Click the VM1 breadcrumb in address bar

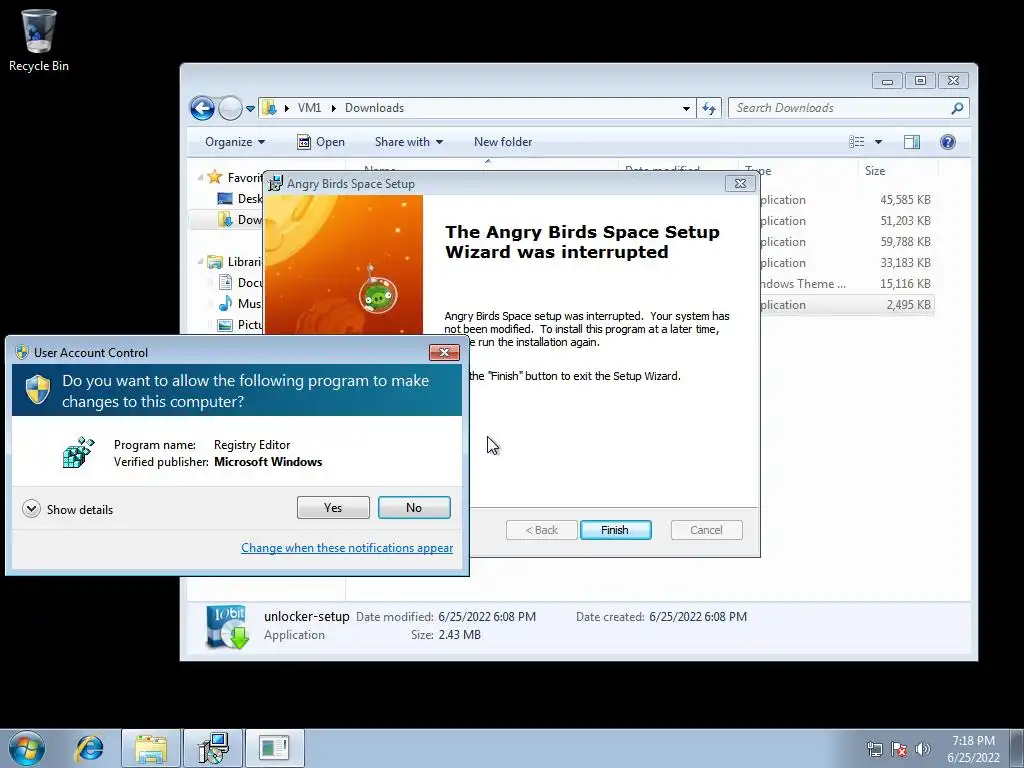(309, 108)
